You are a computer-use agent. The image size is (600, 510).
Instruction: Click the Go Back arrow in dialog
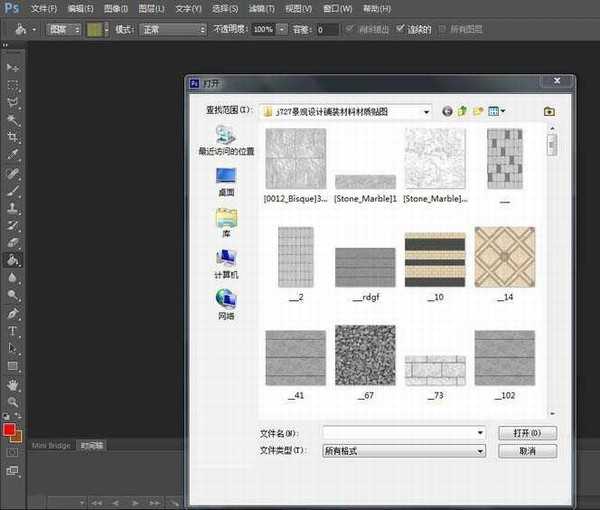click(x=446, y=112)
